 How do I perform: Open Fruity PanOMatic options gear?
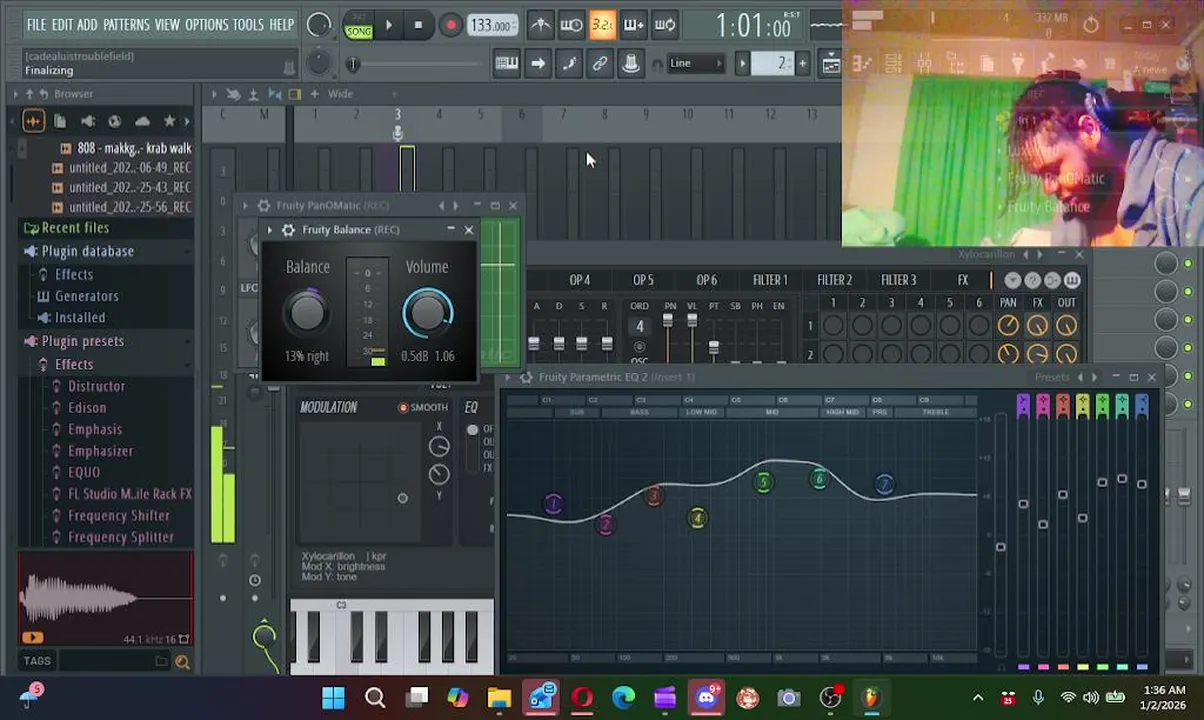[263, 206]
